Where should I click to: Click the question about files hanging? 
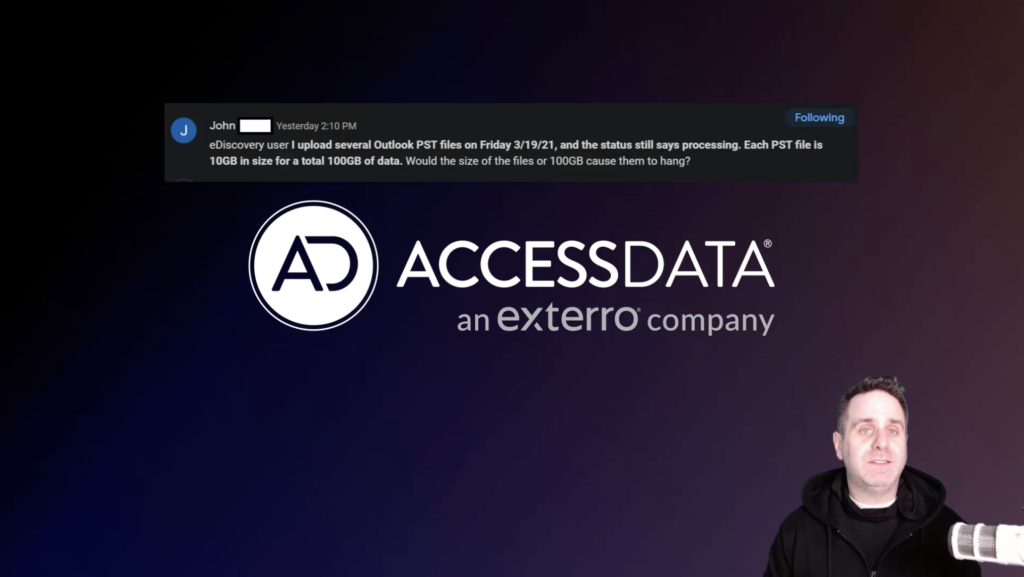point(547,161)
